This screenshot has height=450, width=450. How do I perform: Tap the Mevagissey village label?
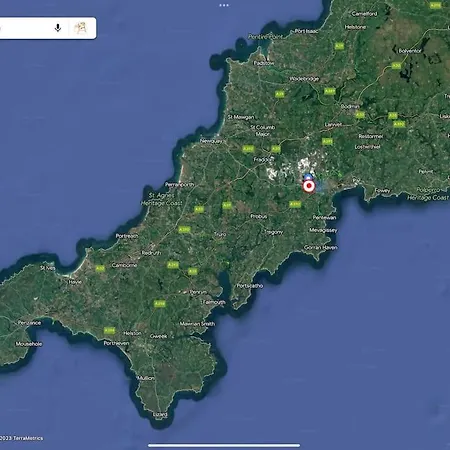click(x=323, y=230)
